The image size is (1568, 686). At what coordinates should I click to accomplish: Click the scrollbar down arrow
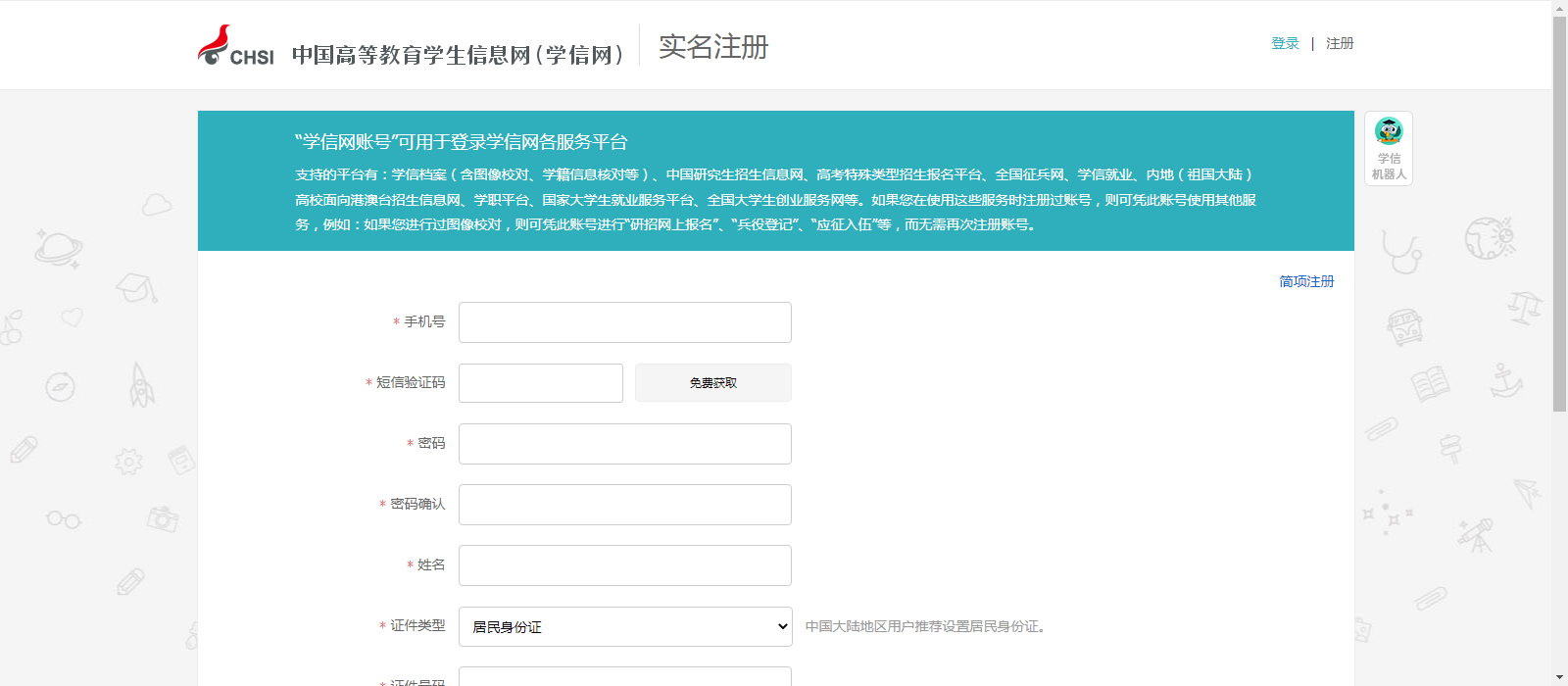coord(1559,678)
